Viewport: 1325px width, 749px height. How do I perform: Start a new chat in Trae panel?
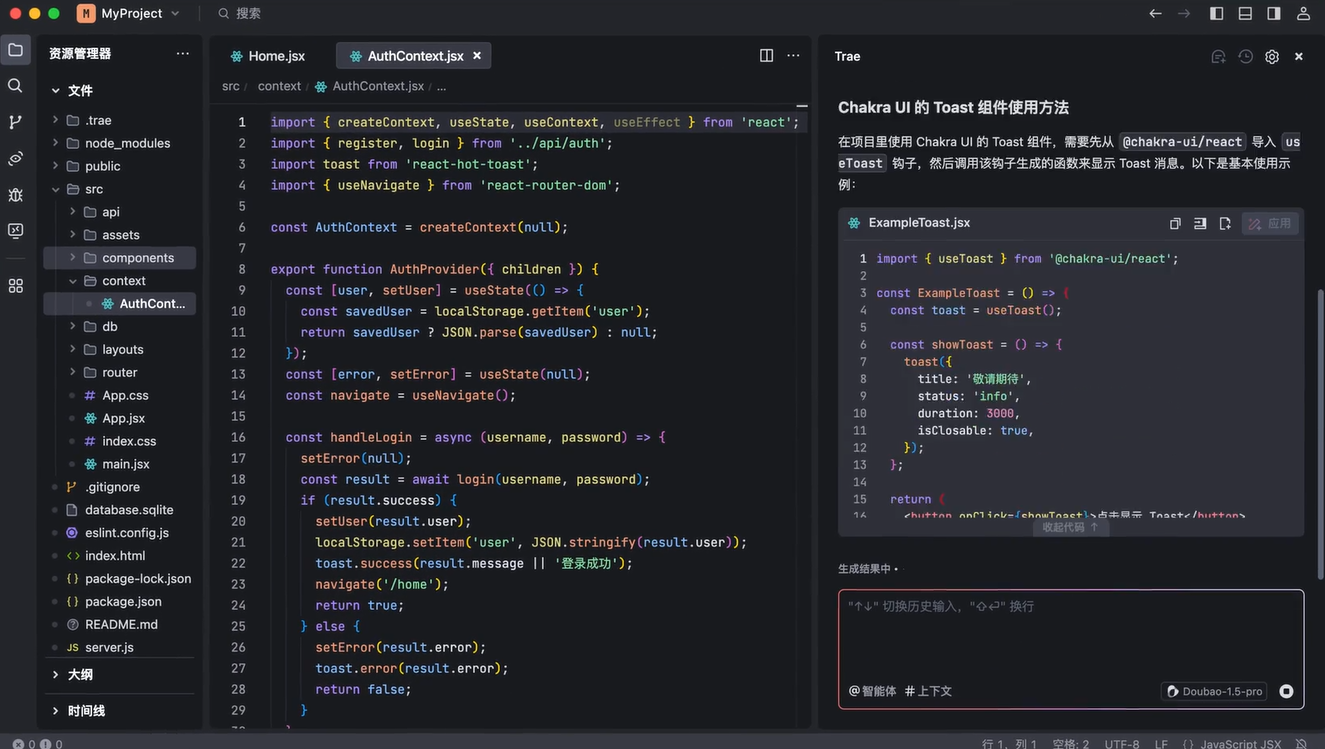click(1218, 57)
